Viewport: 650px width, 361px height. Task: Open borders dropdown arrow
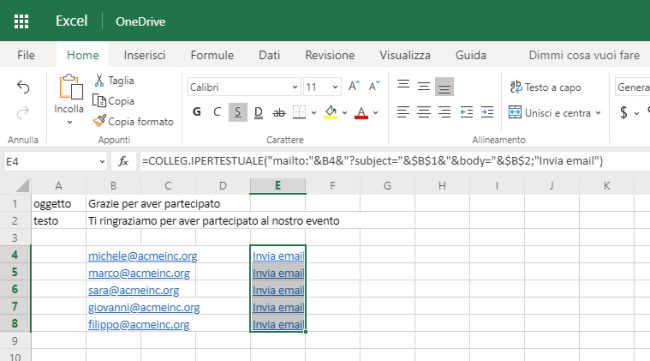[314, 113]
